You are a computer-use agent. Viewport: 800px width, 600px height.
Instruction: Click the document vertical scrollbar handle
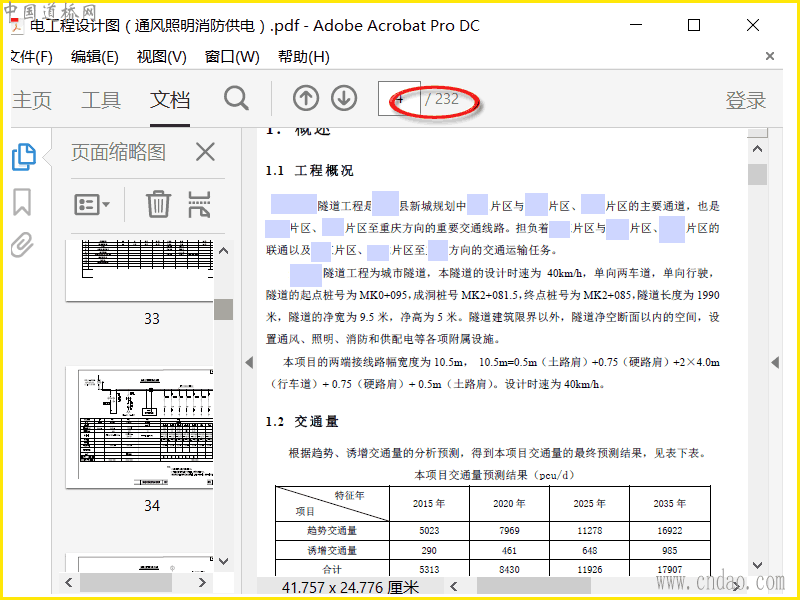pyautogui.click(x=758, y=174)
